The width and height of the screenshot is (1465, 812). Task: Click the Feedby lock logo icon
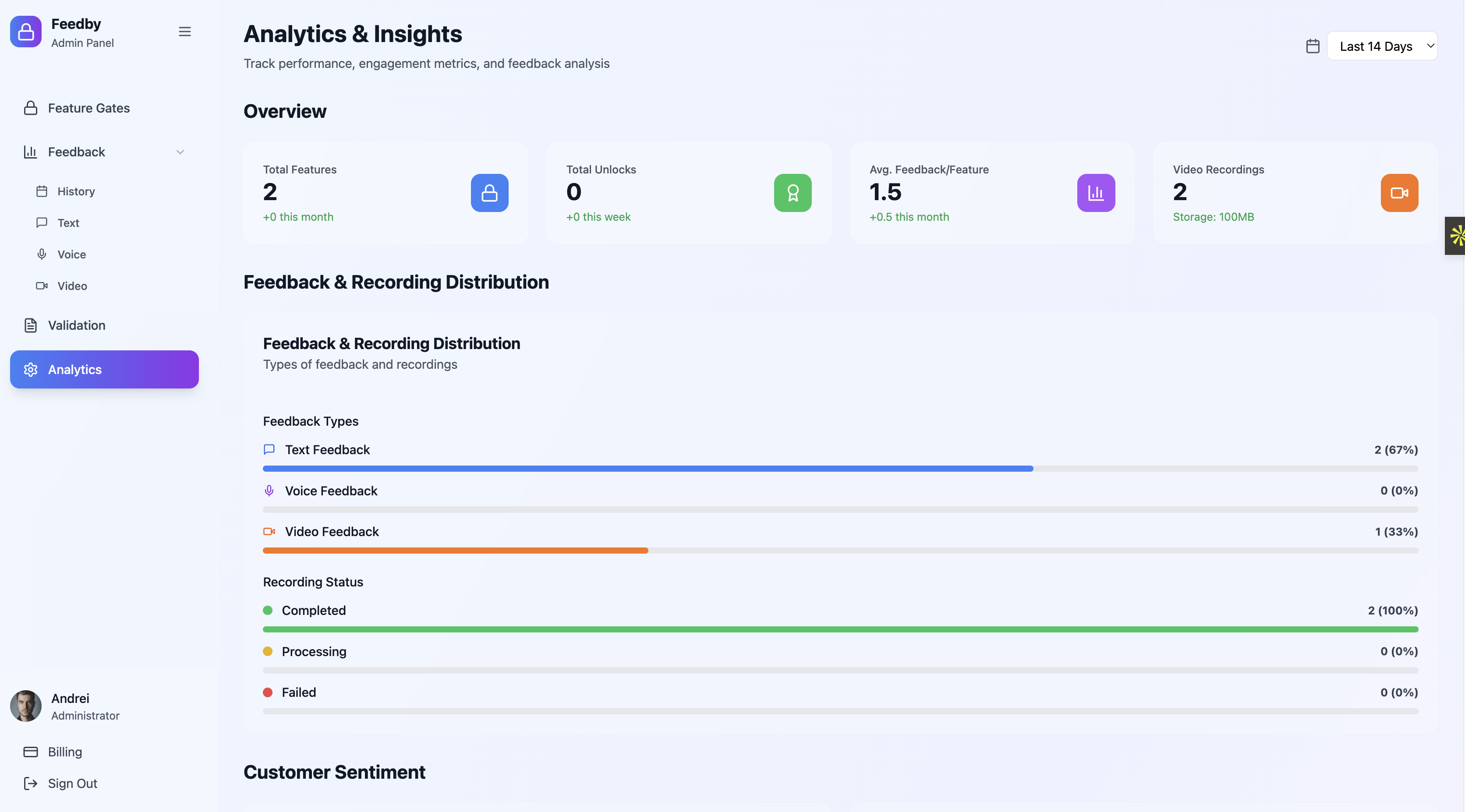pos(25,32)
